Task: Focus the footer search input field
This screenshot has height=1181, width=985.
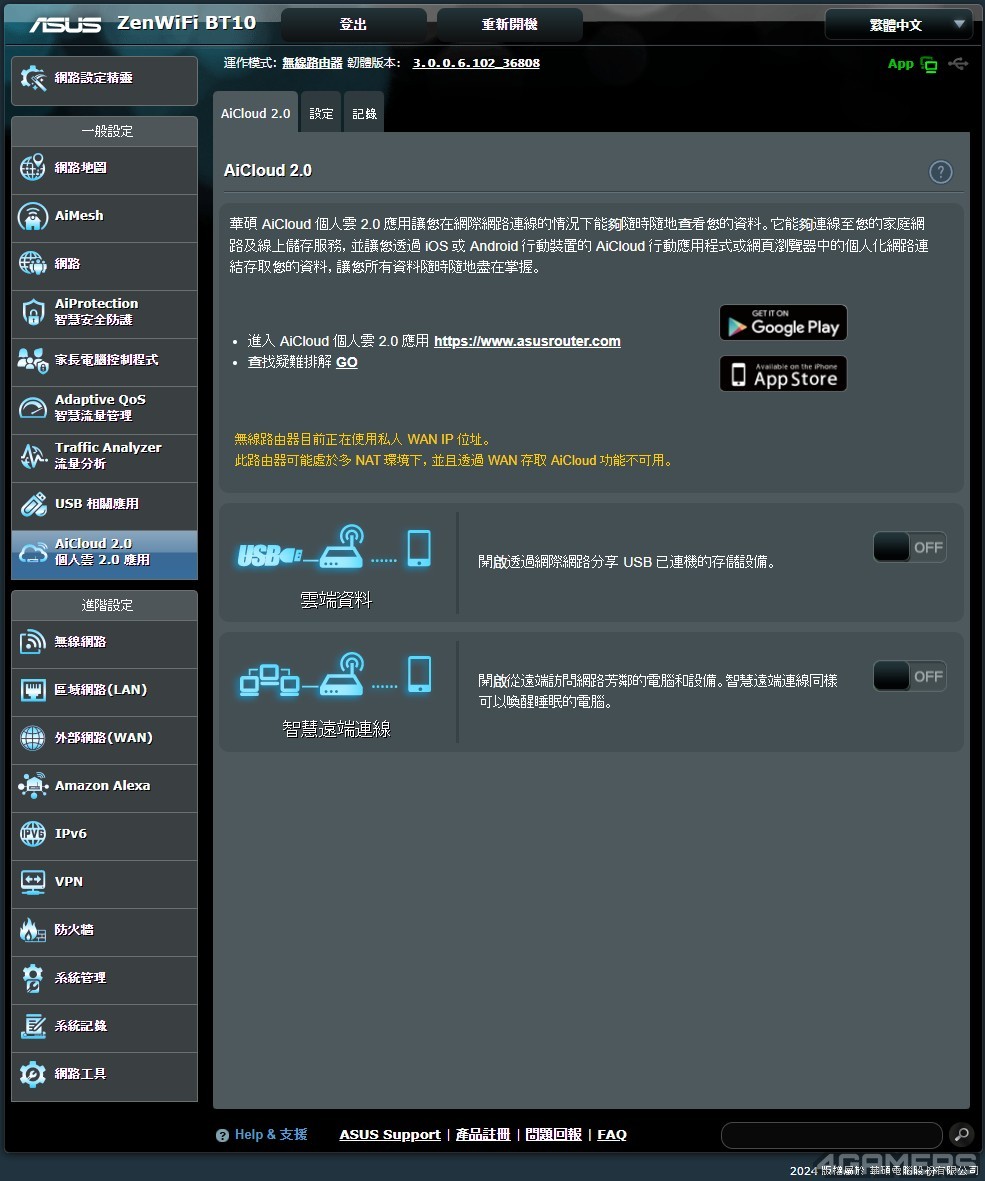Action: (831, 1135)
